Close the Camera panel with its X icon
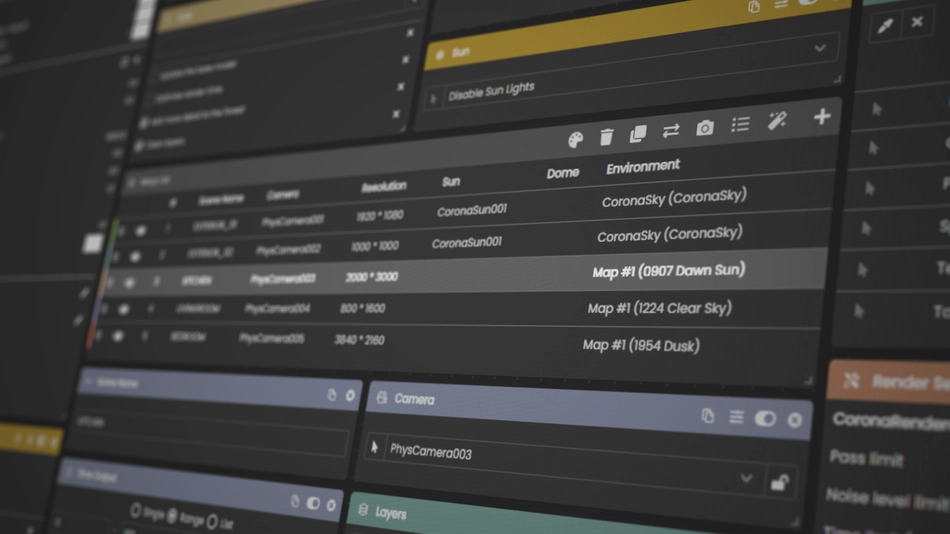 pos(794,419)
